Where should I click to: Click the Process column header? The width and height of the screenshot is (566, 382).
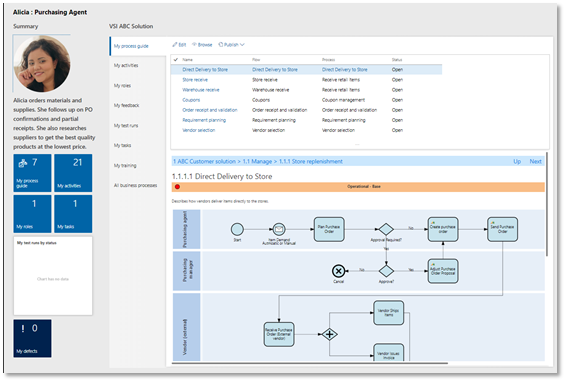pos(328,60)
